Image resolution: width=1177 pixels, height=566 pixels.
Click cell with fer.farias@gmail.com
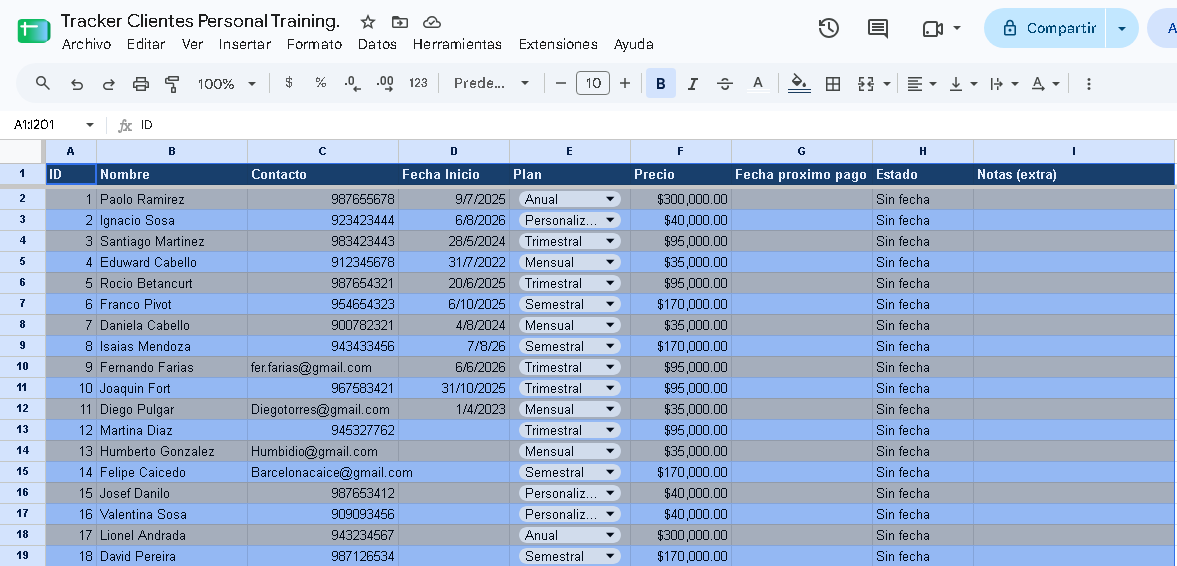click(x=323, y=367)
